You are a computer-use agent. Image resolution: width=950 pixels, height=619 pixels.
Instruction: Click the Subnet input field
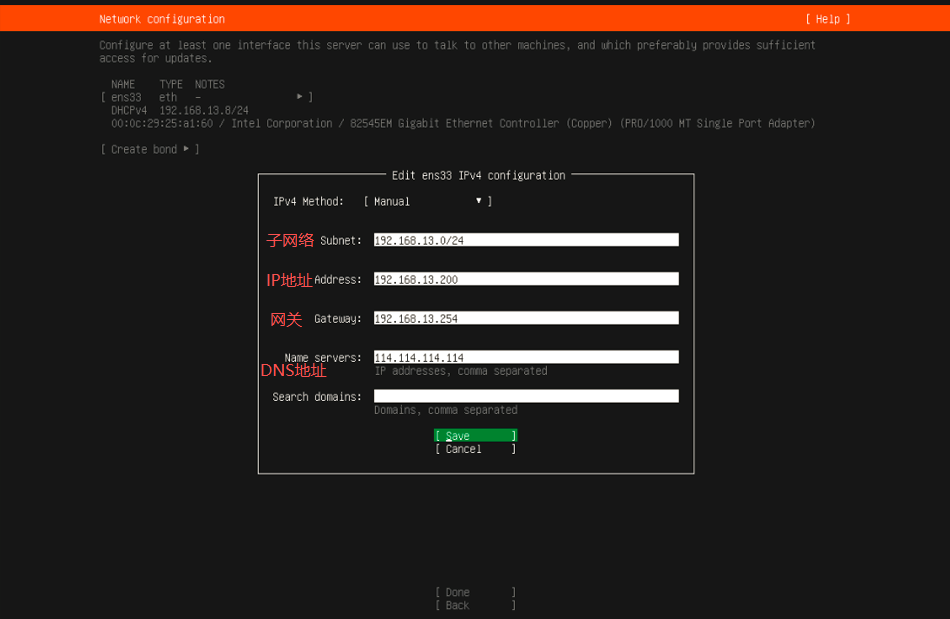coord(526,240)
